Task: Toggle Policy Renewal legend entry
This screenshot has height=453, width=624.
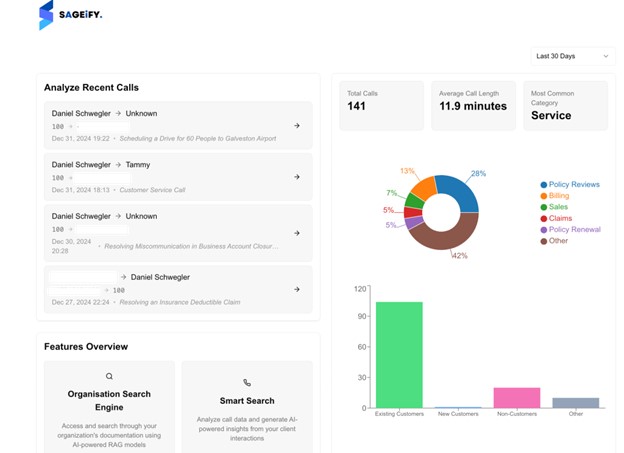Action: [x=574, y=229]
